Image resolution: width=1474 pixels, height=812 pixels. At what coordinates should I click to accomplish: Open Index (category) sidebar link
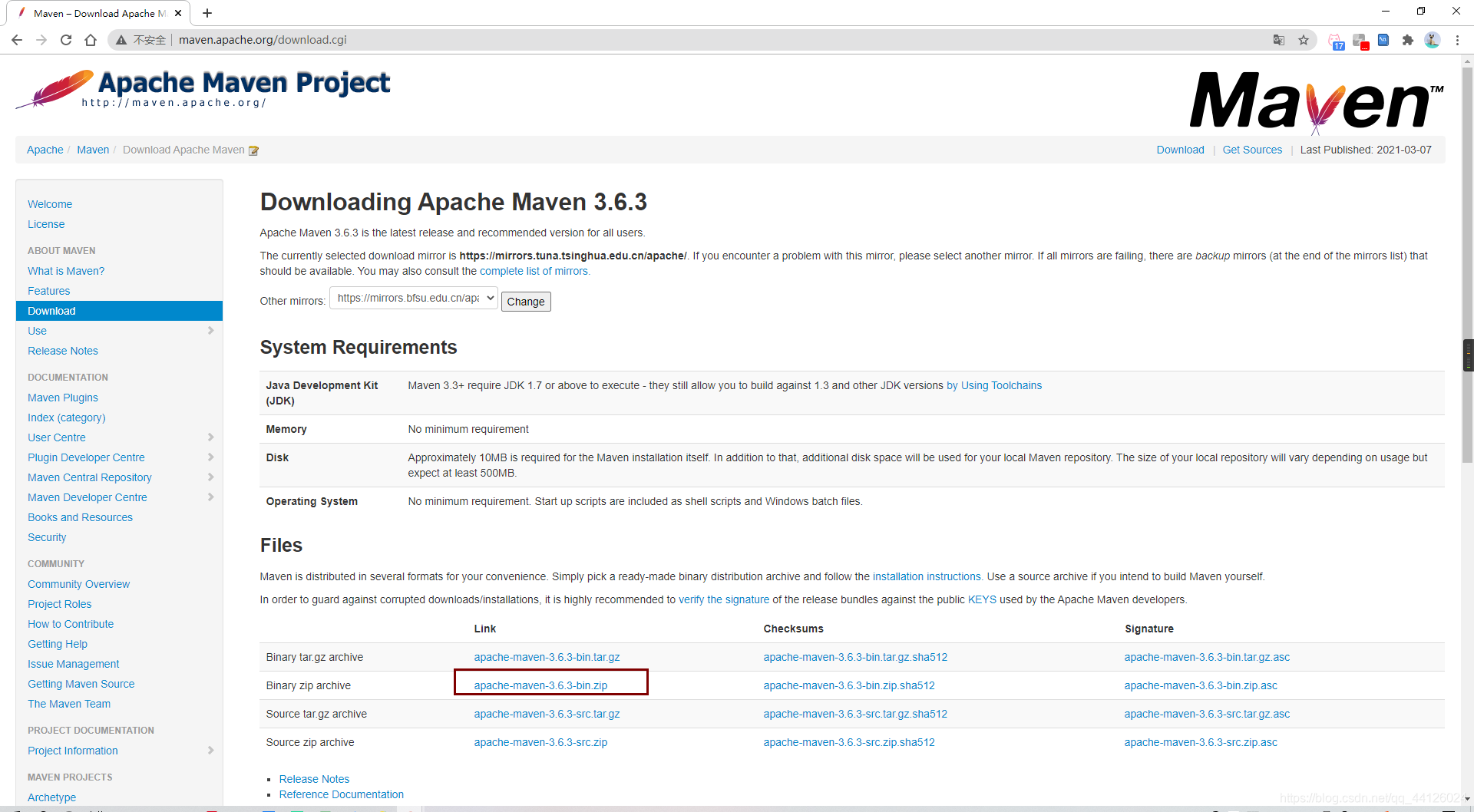pyautogui.click(x=67, y=418)
